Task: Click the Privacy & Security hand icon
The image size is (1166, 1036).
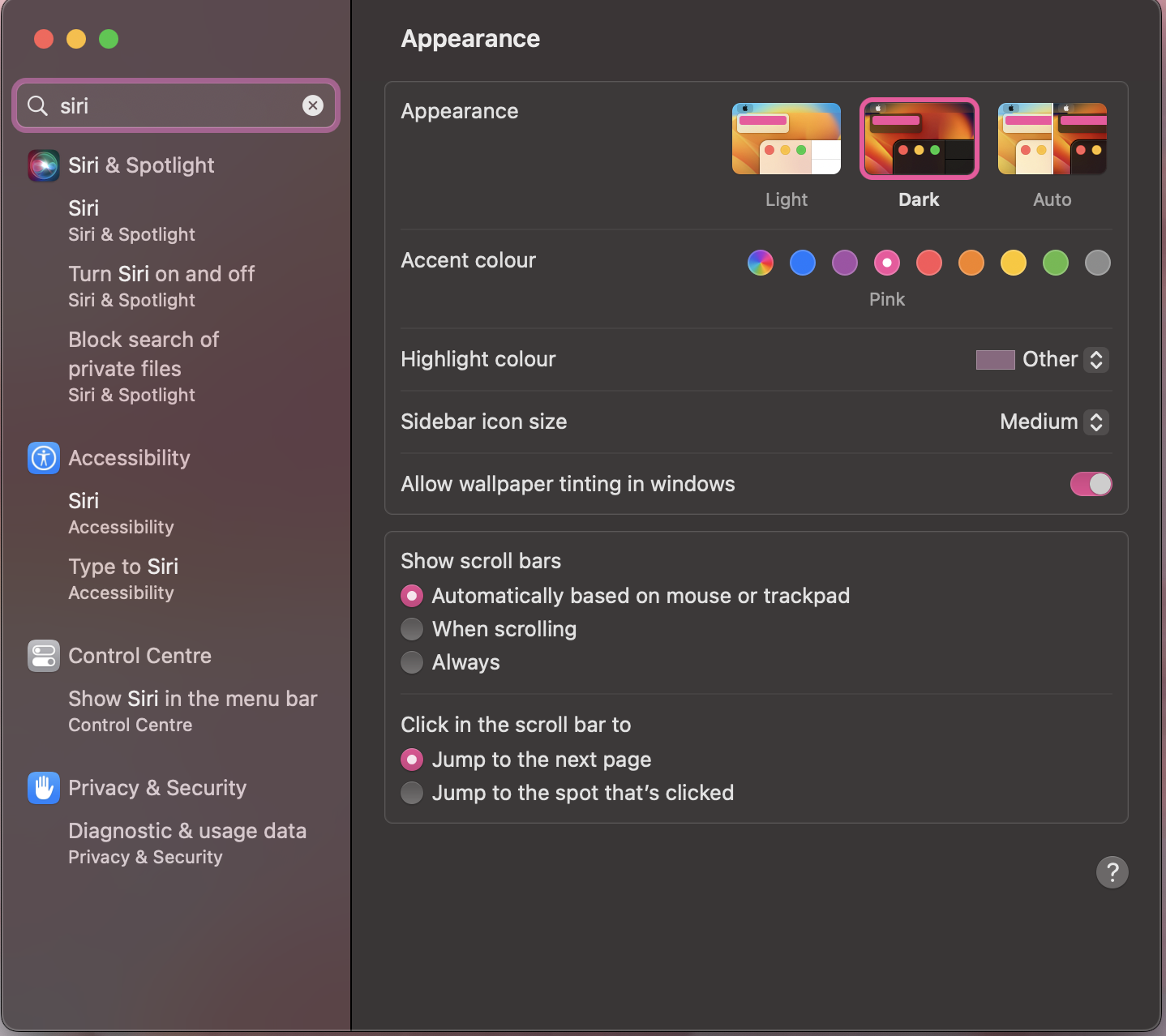Action: 44,788
